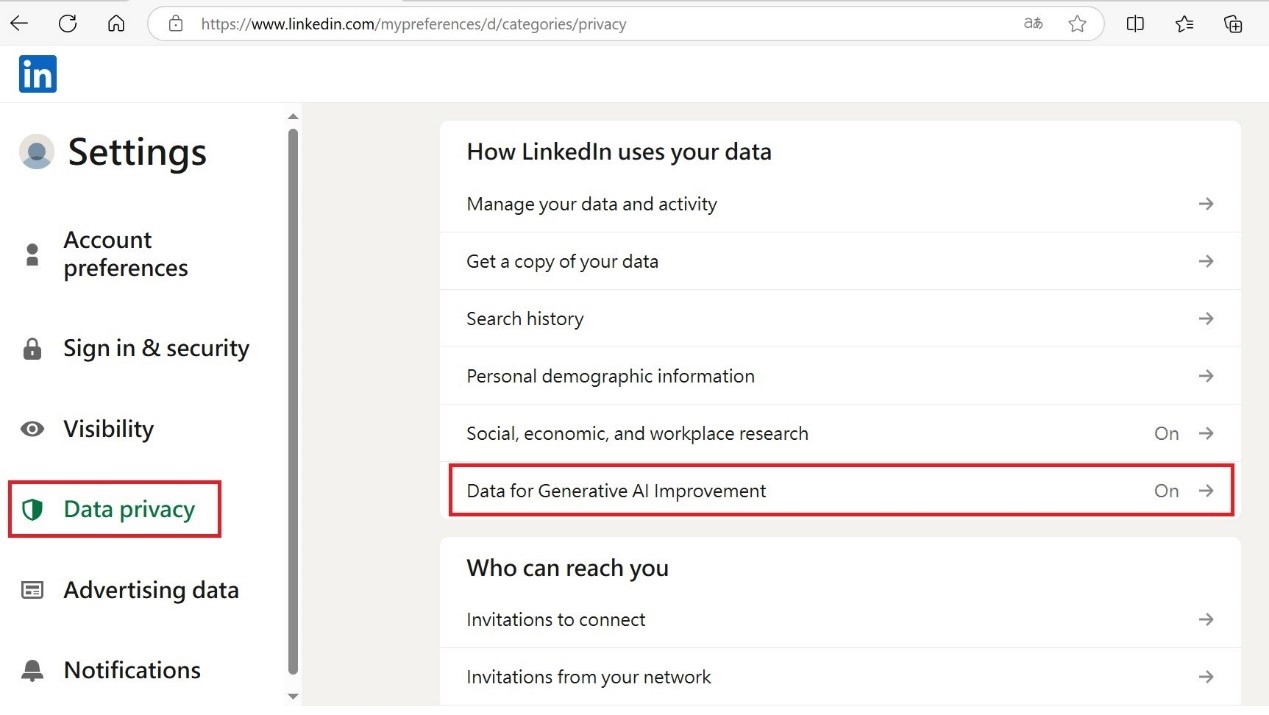The image size is (1269, 715).
Task: Click arrow for Social, economic, and workplace research
Action: 1206,433
